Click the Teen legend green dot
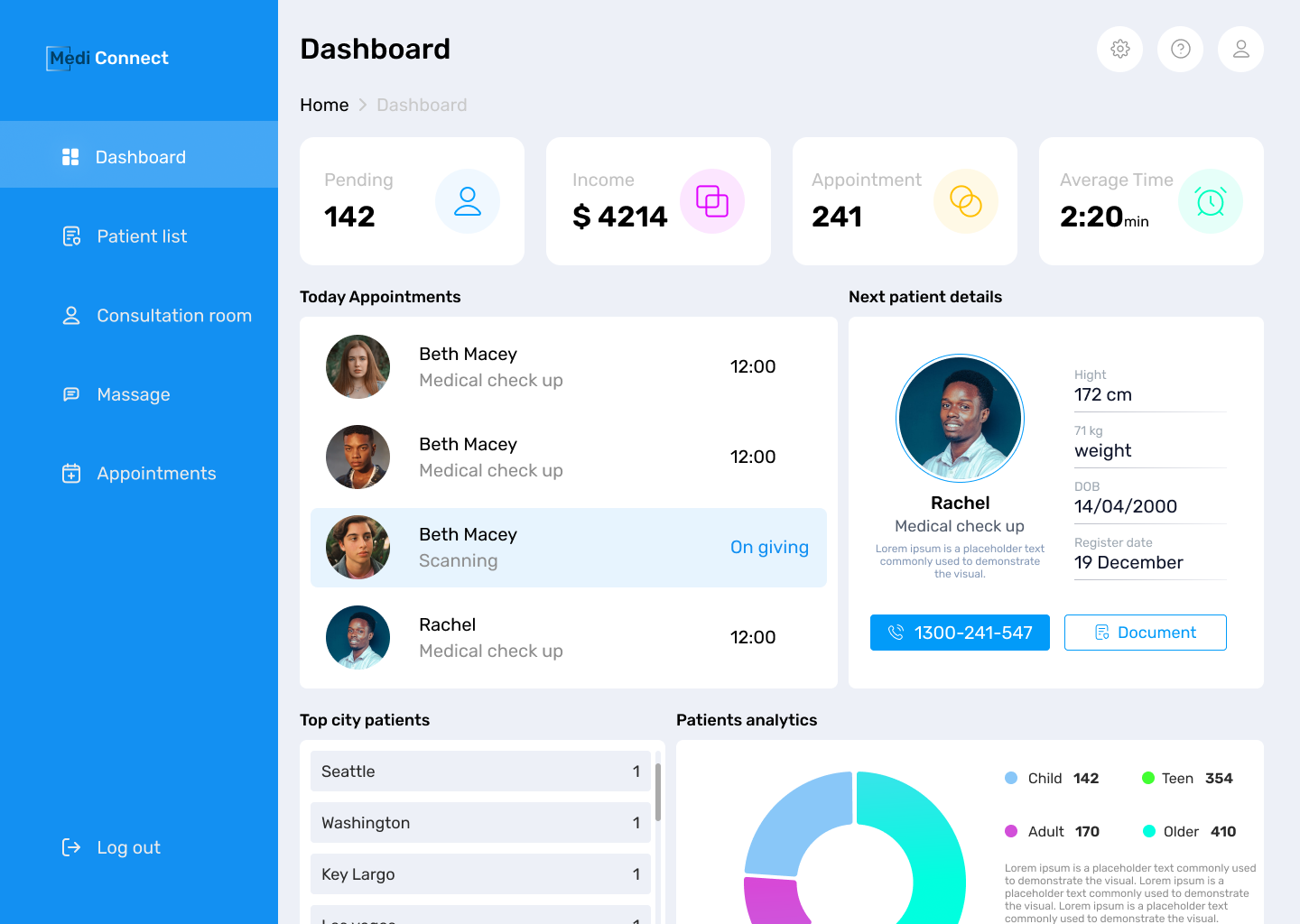 pos(1148,778)
